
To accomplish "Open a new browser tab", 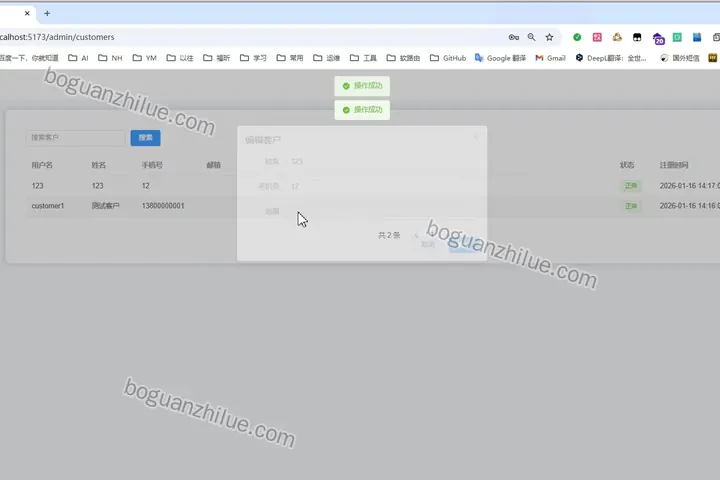I will tap(47, 13).
